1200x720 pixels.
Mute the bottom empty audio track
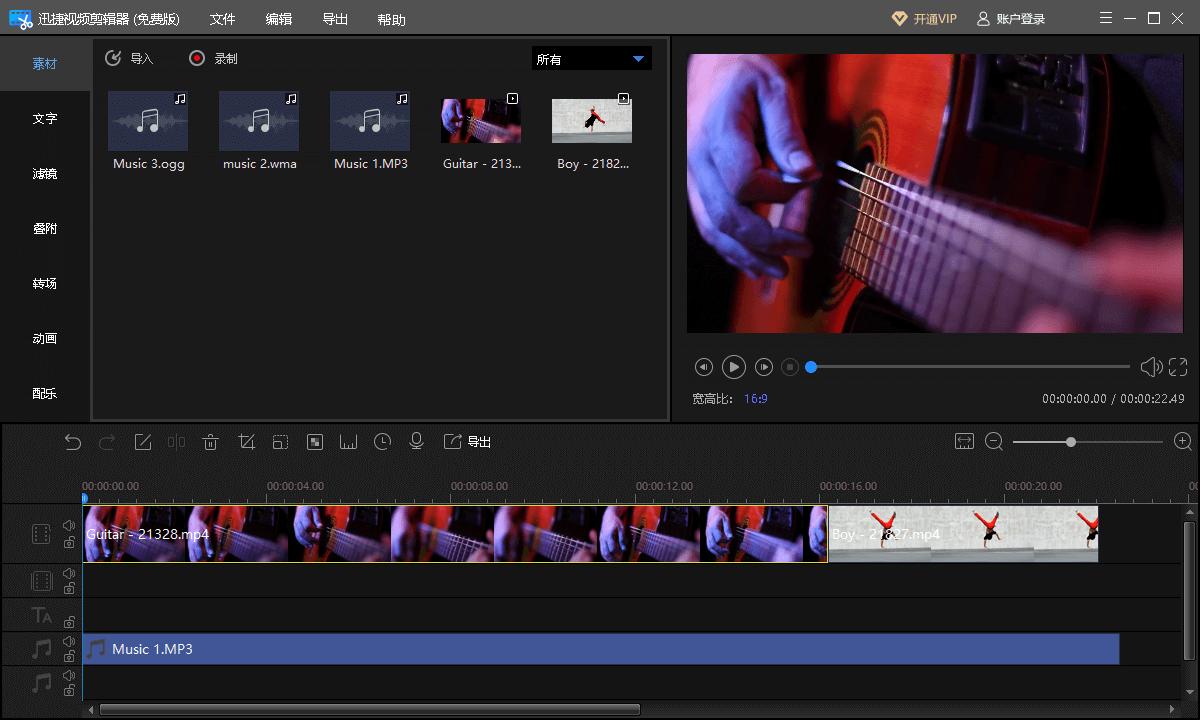point(69,676)
